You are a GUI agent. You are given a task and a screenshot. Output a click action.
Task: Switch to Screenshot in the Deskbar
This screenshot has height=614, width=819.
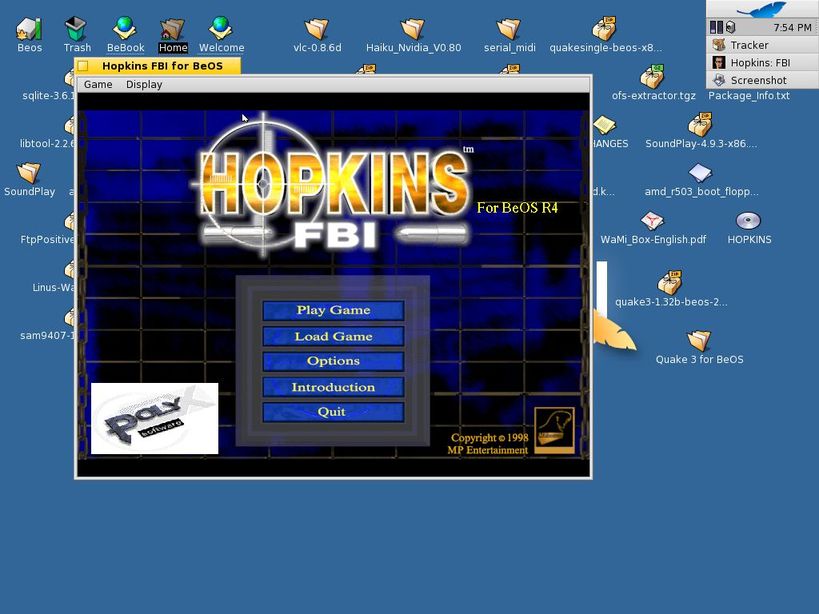click(x=763, y=80)
